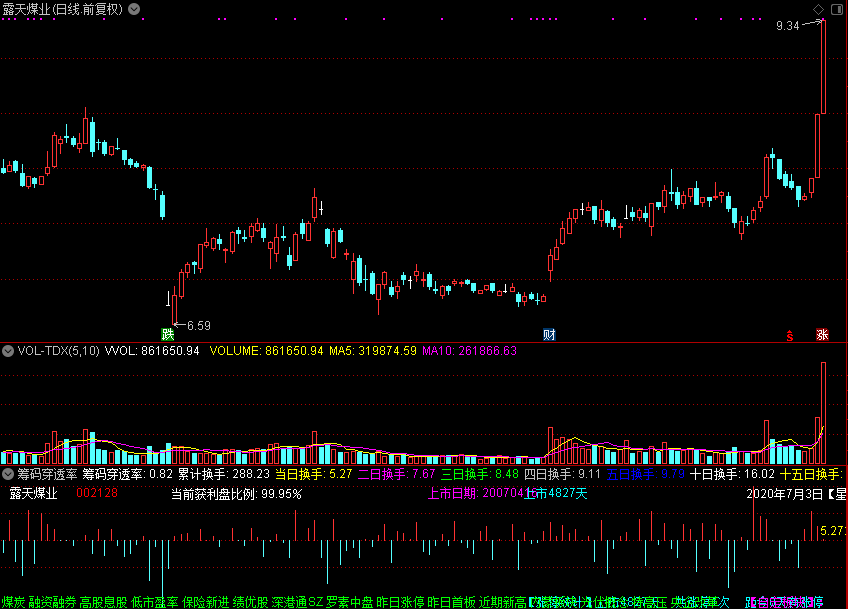Image resolution: width=848 pixels, height=609 pixels.
Task: Click the 四日换手: 9.11 value
Action: (562, 474)
